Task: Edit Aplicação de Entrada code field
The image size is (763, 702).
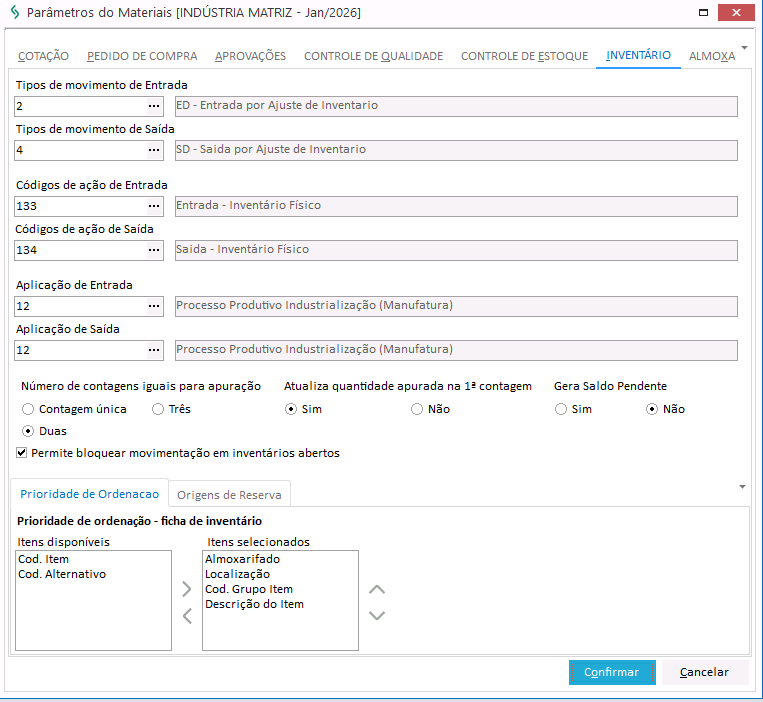Action: pos(81,306)
